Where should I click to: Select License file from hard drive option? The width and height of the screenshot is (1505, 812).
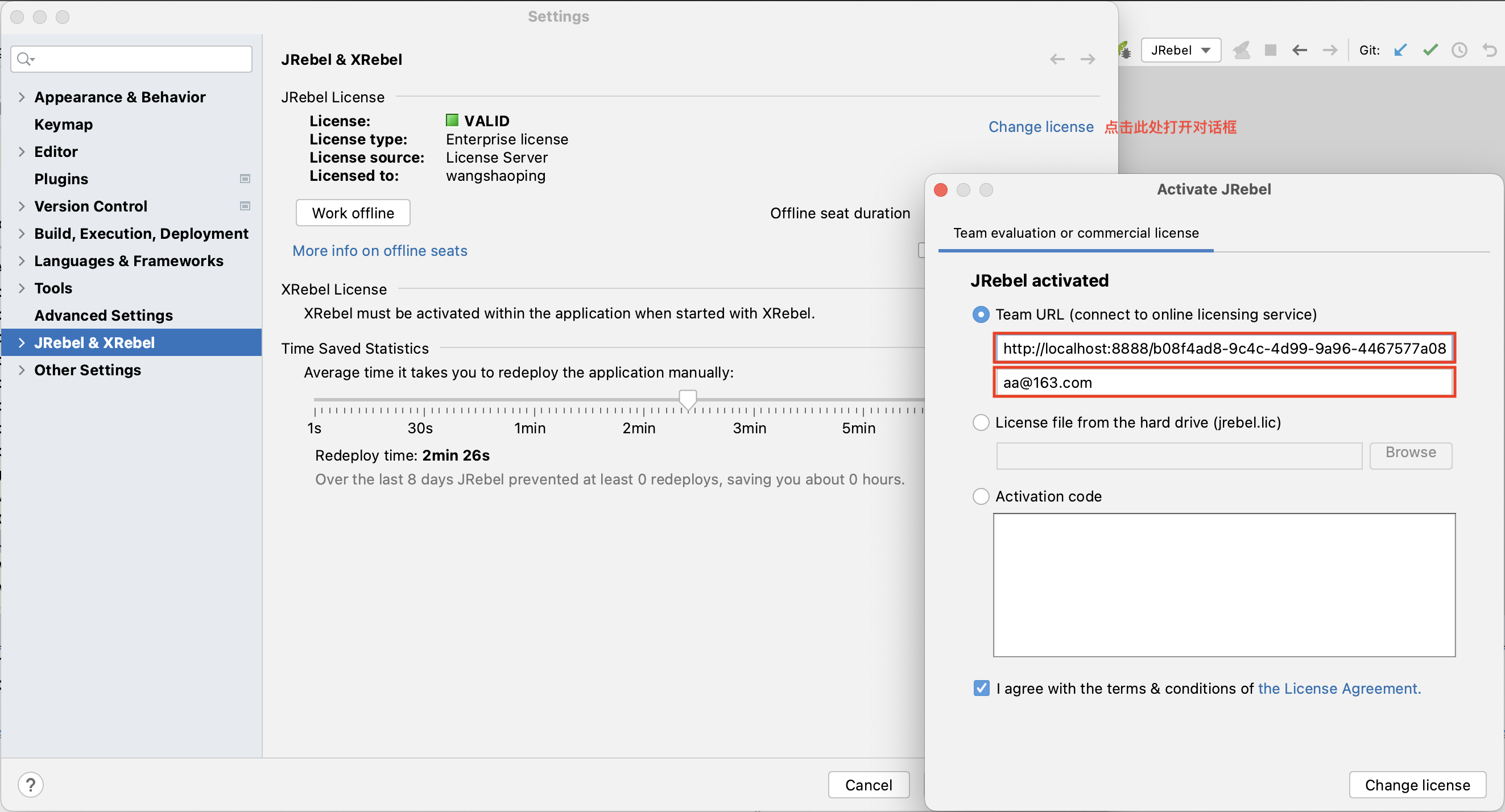pyautogui.click(x=981, y=422)
